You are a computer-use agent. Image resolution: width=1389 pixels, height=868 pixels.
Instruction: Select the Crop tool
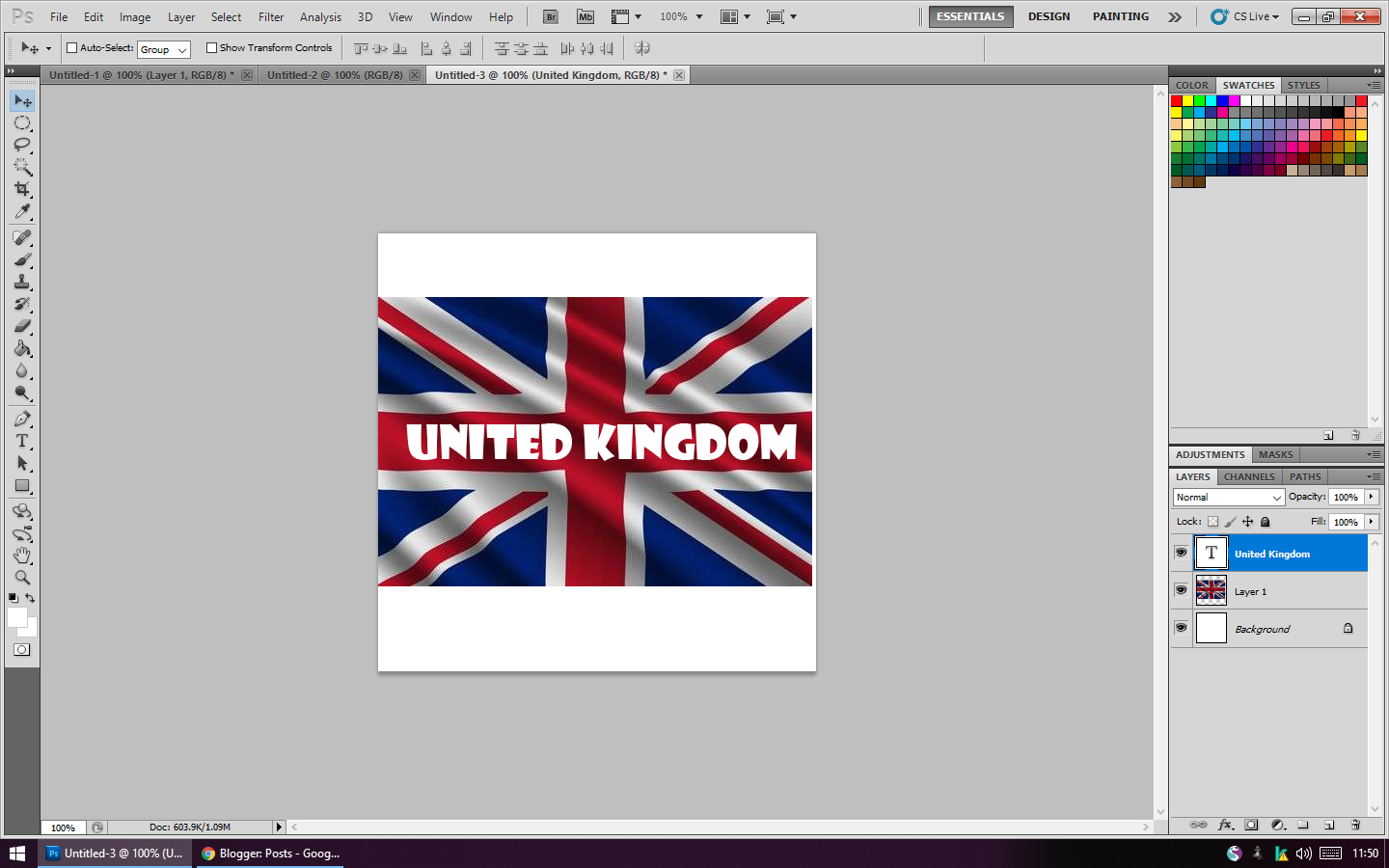(x=22, y=190)
